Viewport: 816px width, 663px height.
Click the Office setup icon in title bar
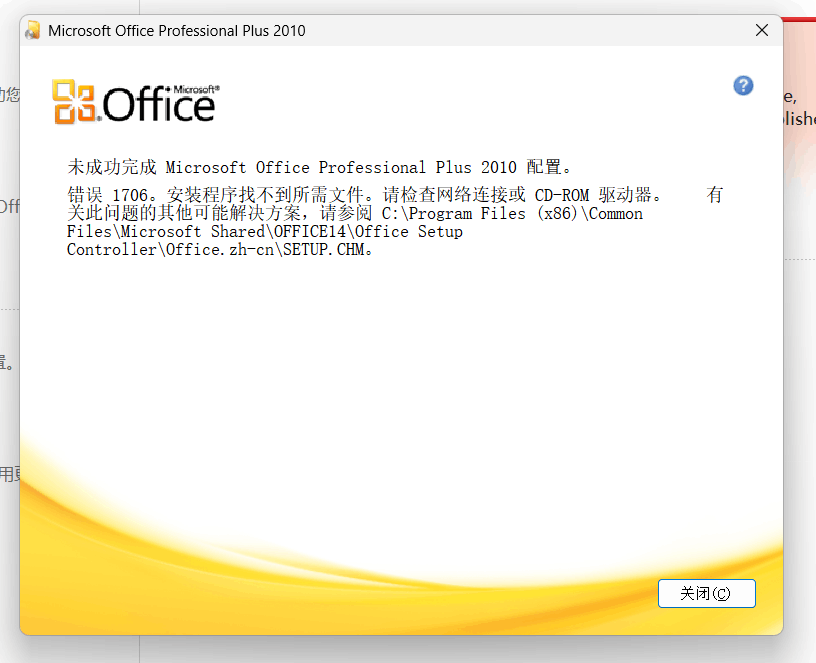pyautogui.click(x=33, y=30)
